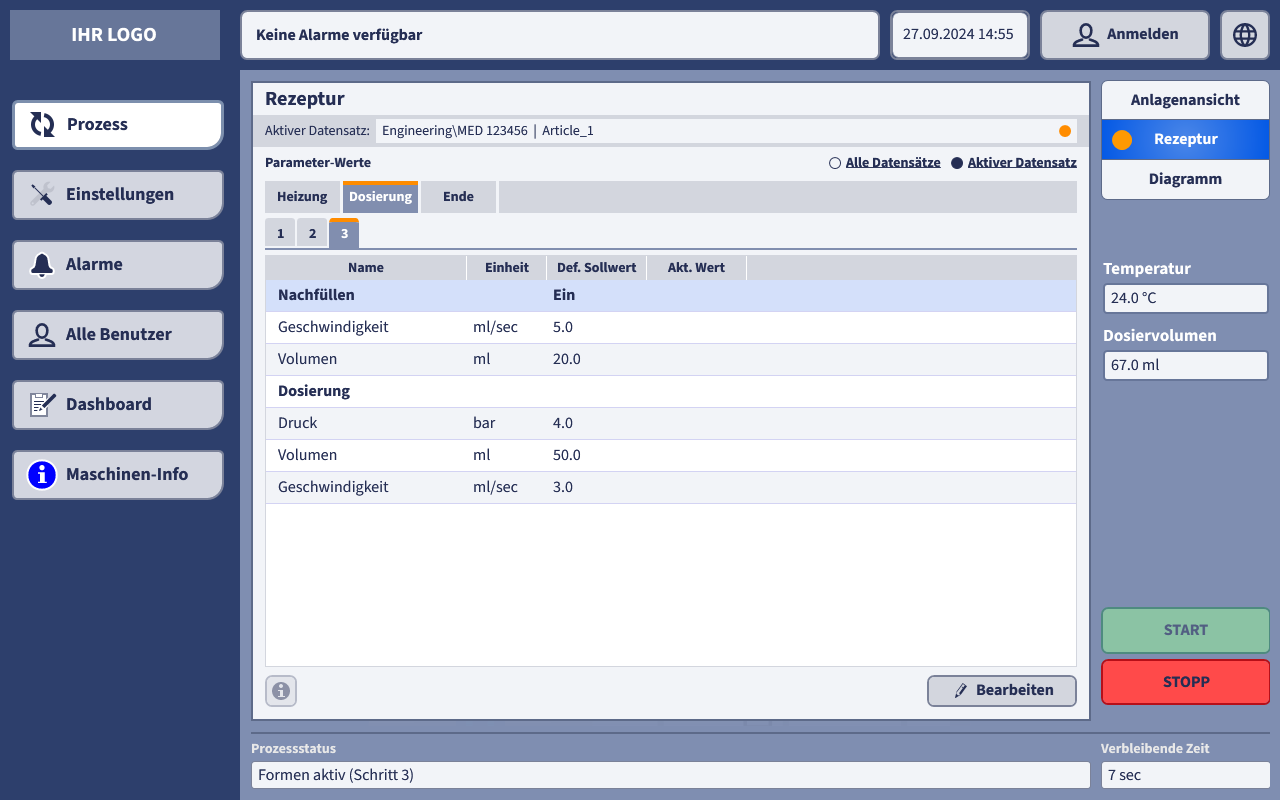The width and height of the screenshot is (1280, 800).
Task: Select the Dosierung group row in table
Action: [x=671, y=392]
